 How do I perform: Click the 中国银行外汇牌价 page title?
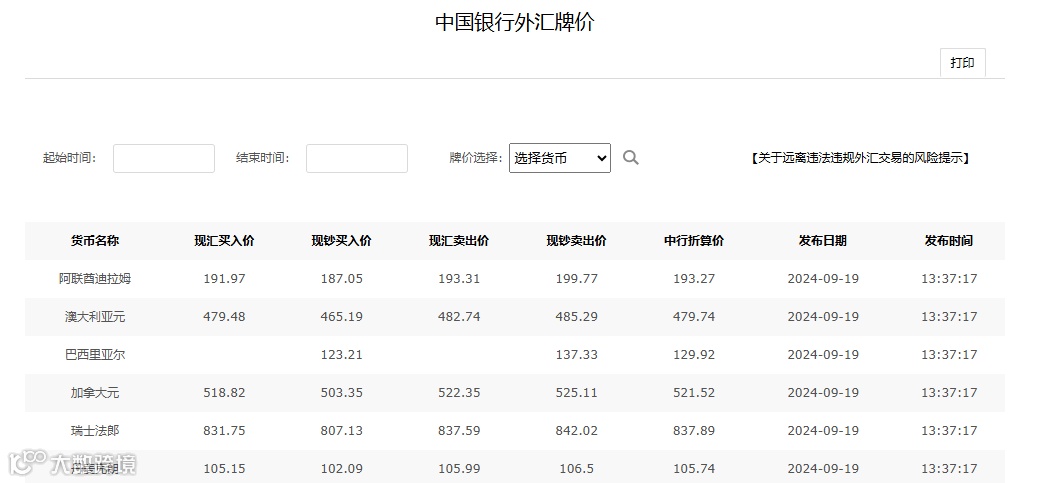point(515,22)
